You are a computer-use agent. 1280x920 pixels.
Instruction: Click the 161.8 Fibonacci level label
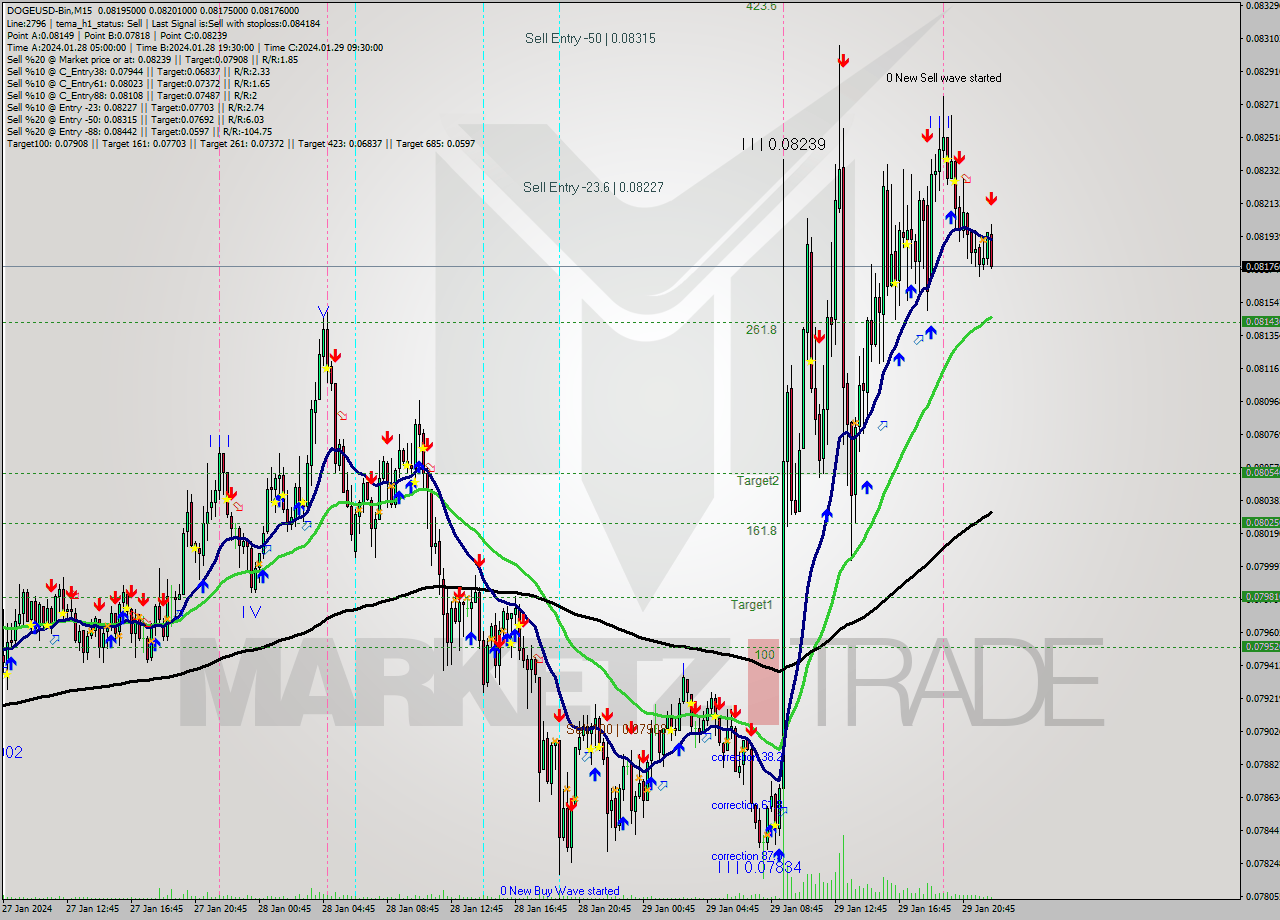click(761, 530)
